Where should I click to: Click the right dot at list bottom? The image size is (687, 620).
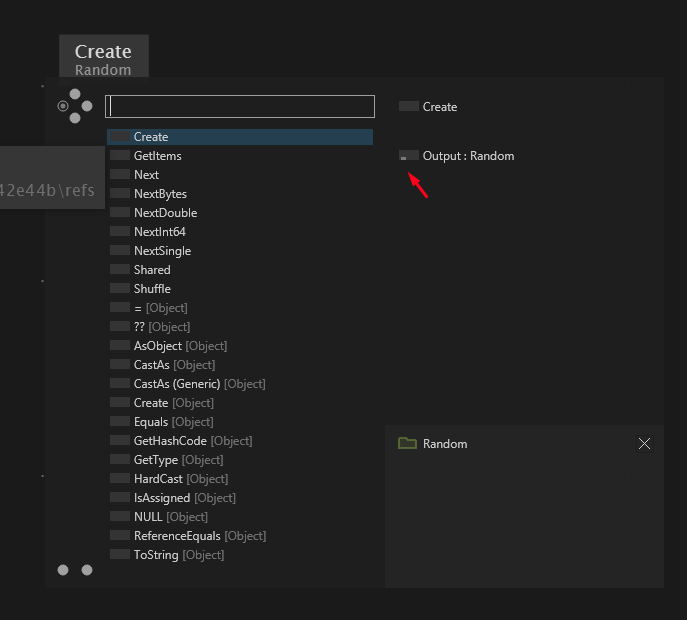tap(87, 570)
